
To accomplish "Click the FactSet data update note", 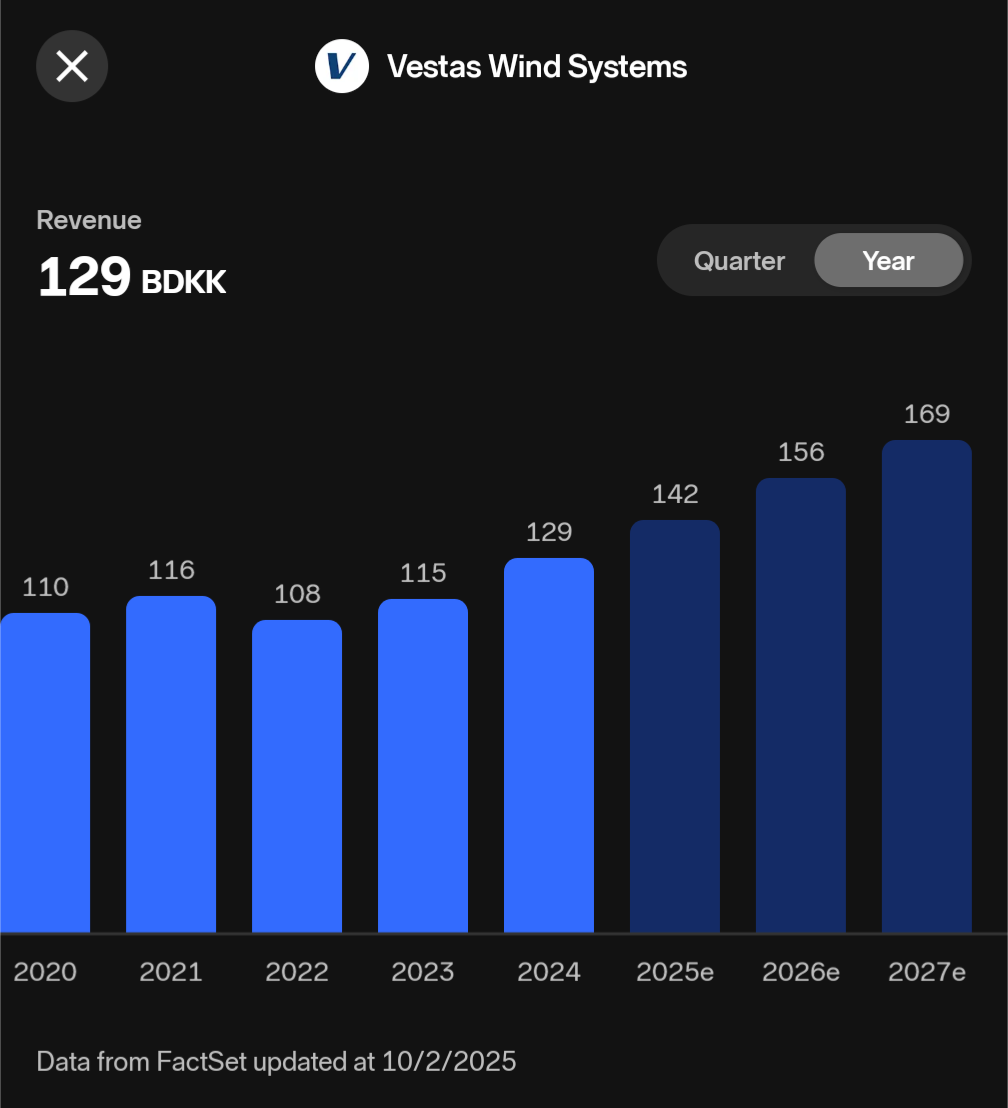I will coord(276,1062).
